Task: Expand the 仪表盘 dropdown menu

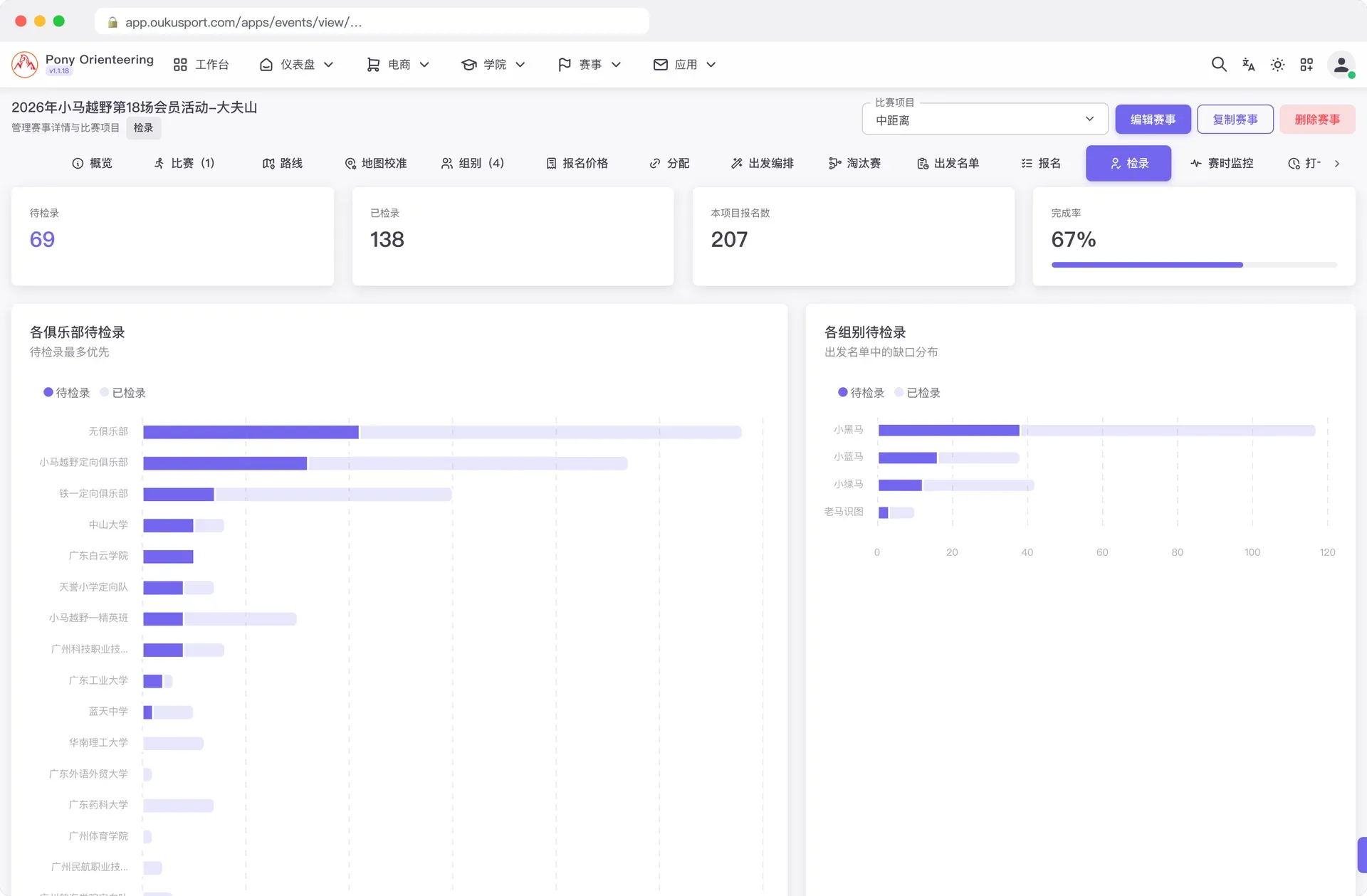Action: click(x=297, y=65)
